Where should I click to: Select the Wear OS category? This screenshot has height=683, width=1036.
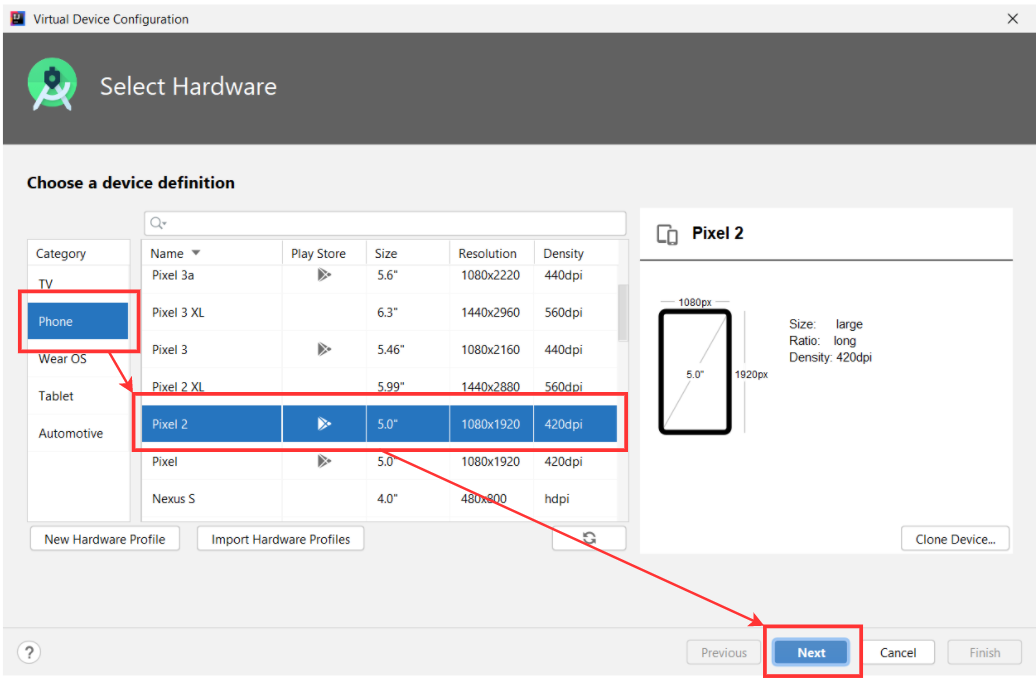coord(79,359)
